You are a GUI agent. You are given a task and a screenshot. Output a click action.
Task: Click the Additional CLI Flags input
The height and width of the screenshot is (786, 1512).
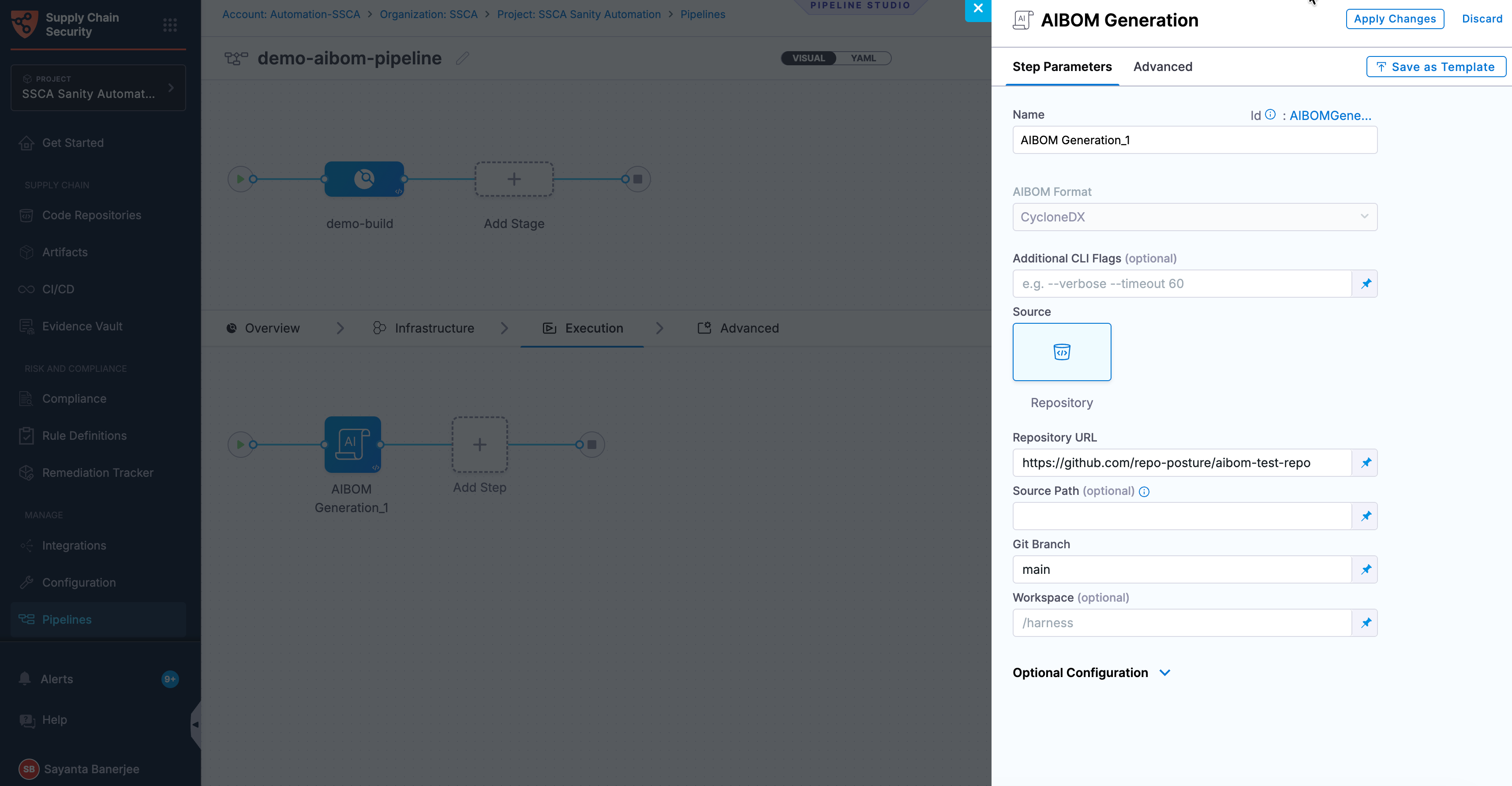point(1182,284)
